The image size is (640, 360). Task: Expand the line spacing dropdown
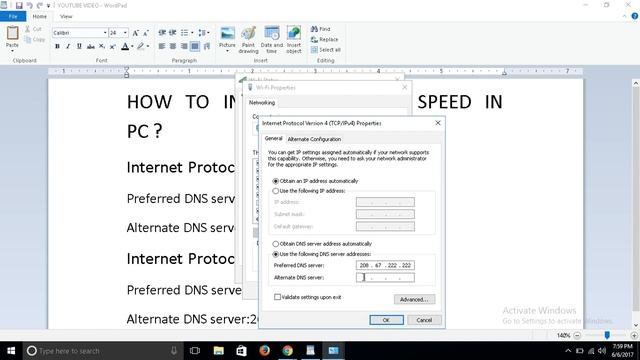tap(208, 33)
